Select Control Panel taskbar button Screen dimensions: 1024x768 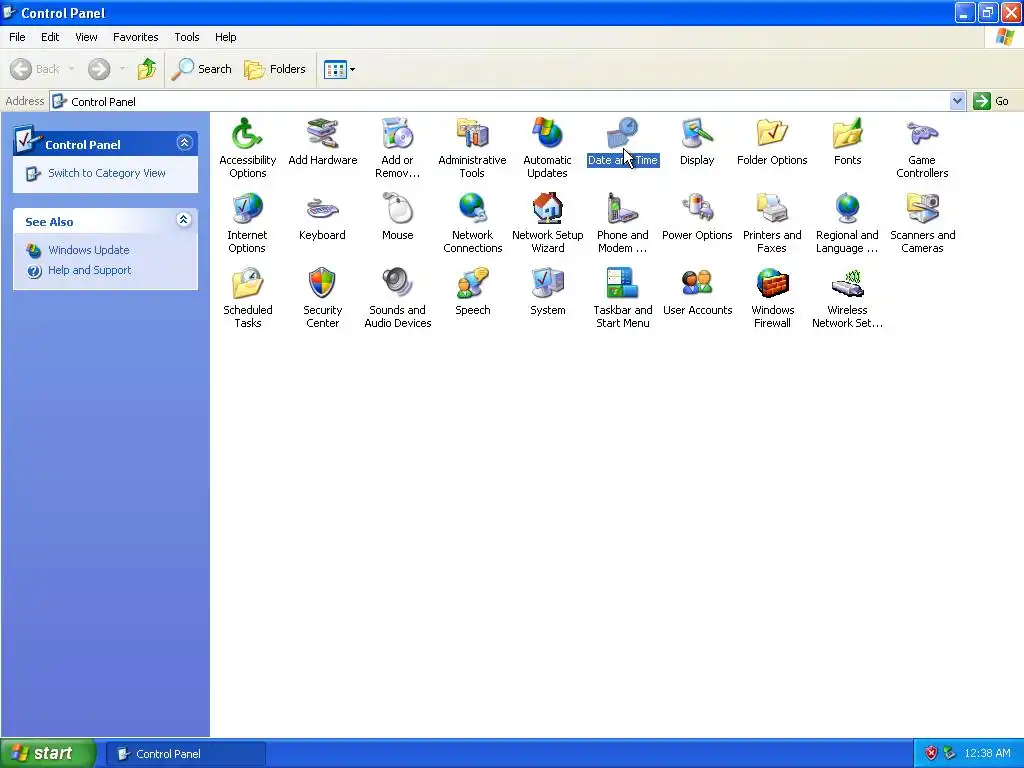[x=185, y=754]
